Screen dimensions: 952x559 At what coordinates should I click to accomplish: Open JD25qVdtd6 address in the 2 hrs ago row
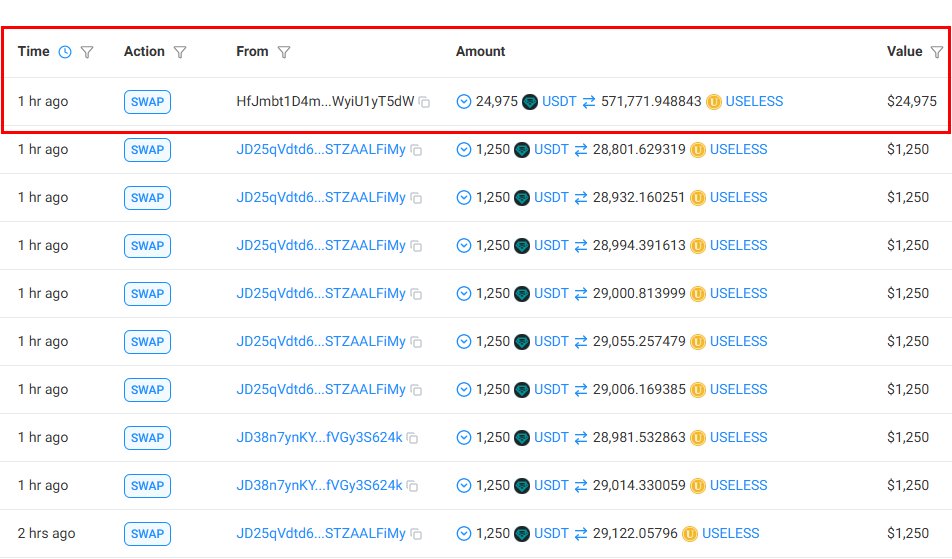321,533
